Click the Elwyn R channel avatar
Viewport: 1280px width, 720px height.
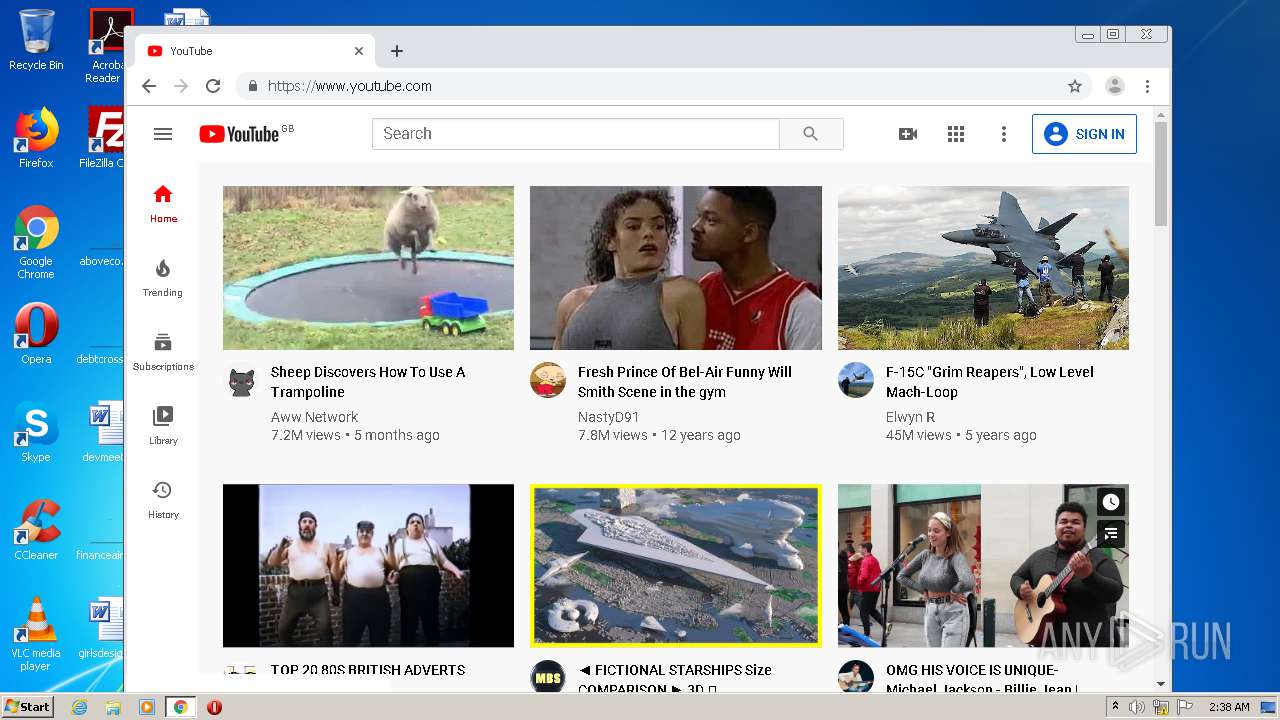click(x=856, y=380)
